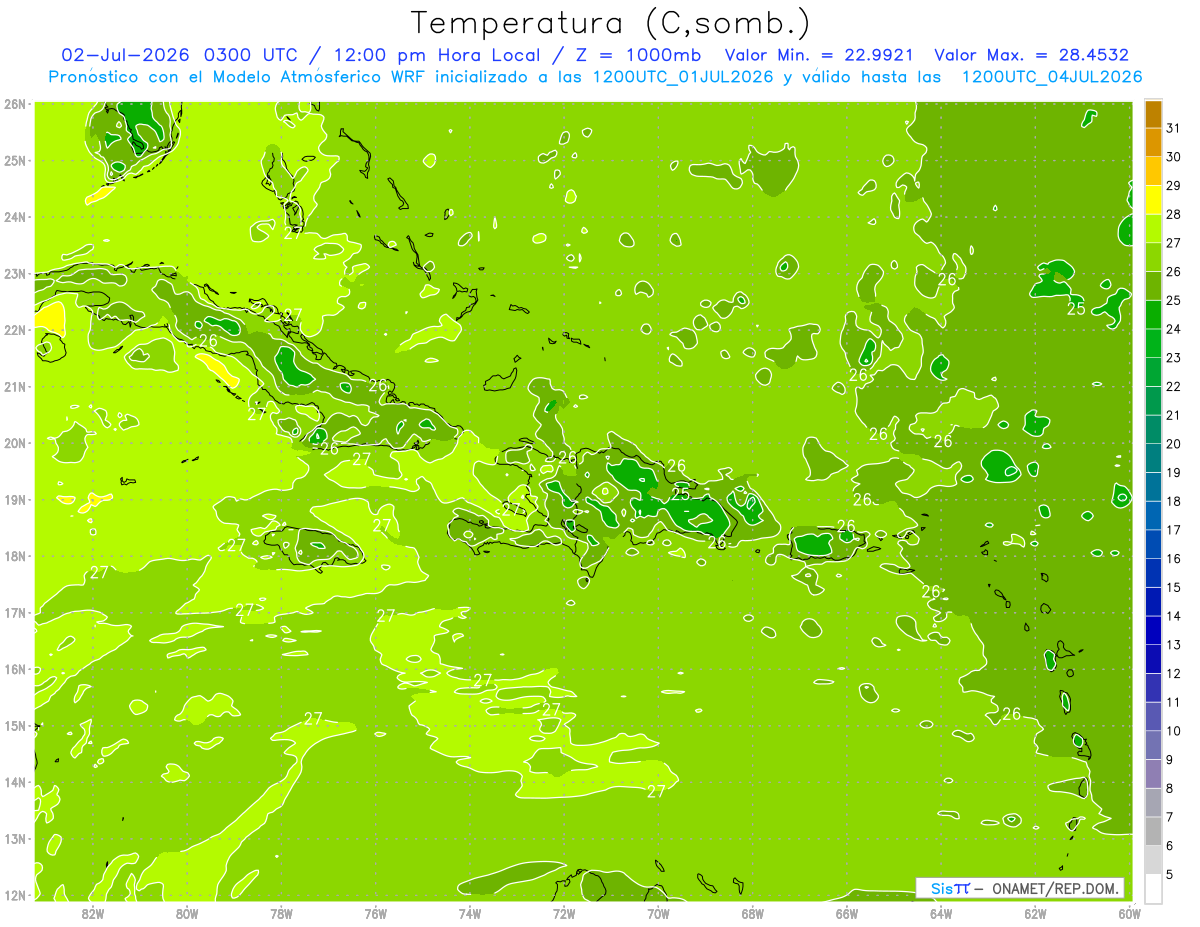Select the 78W longitude label
This screenshot has height=927, width=1200.
pos(281,912)
